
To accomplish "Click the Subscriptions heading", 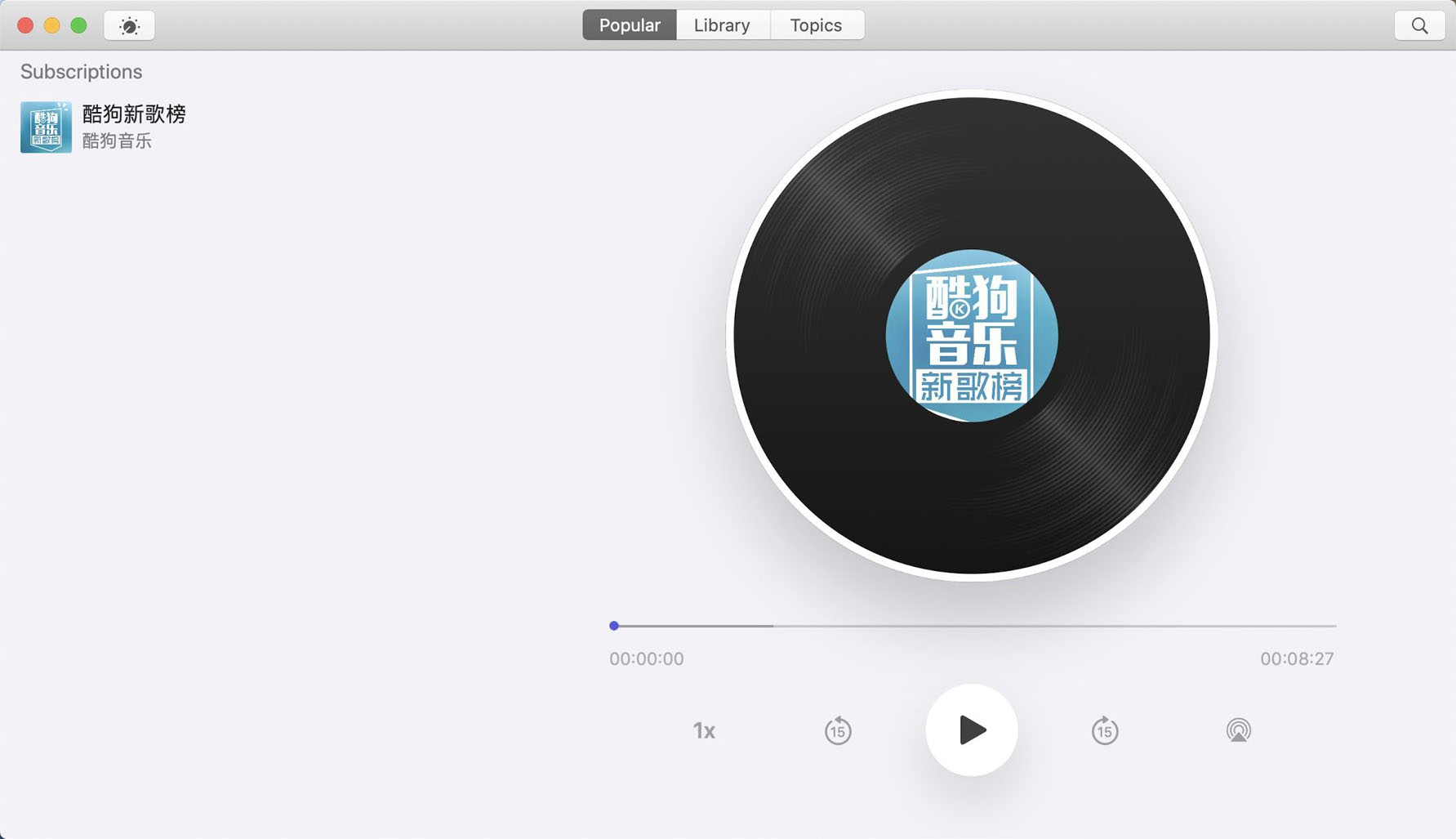I will (x=81, y=72).
